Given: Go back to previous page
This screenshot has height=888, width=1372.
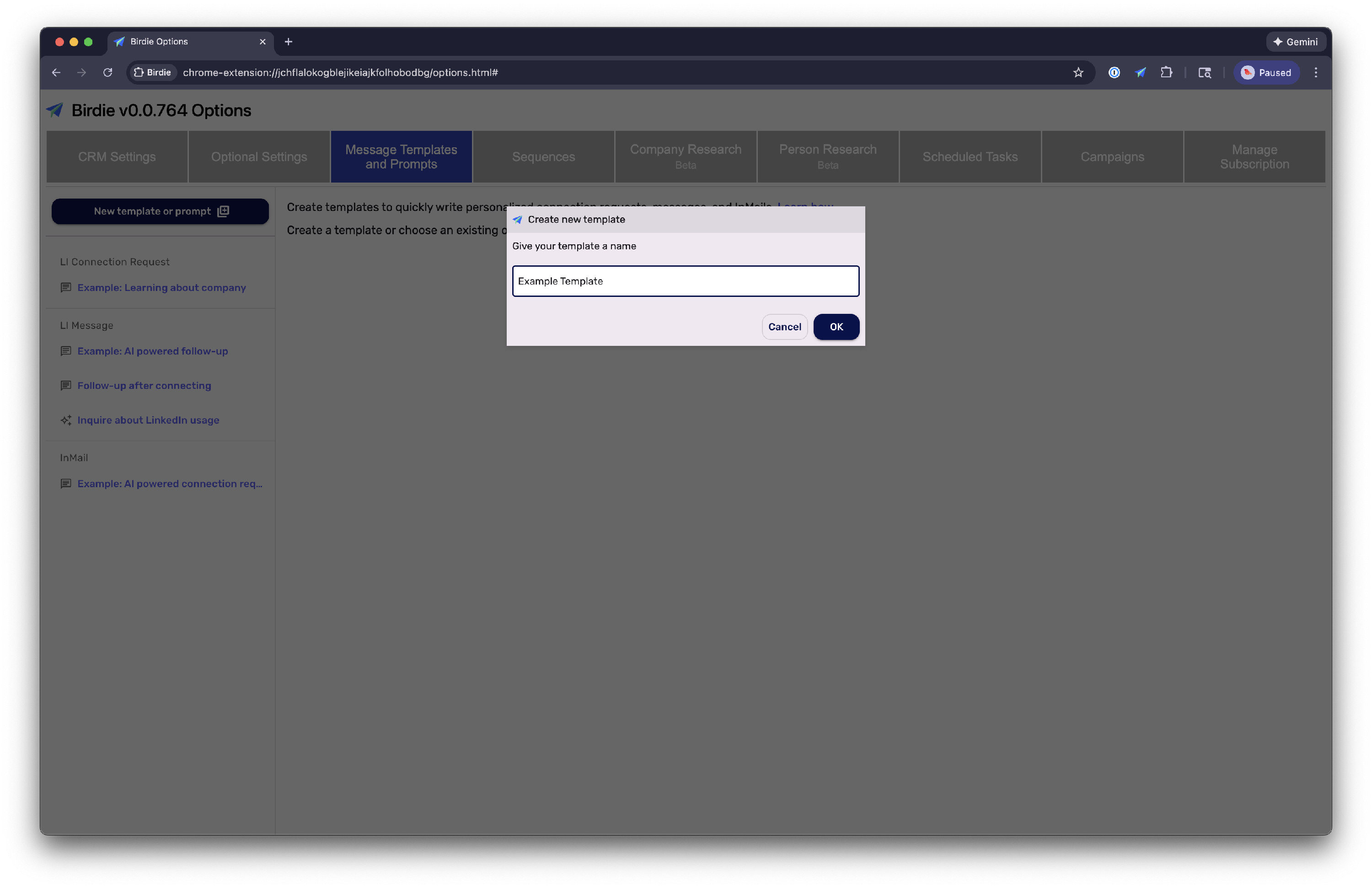Looking at the screenshot, I should [56, 73].
